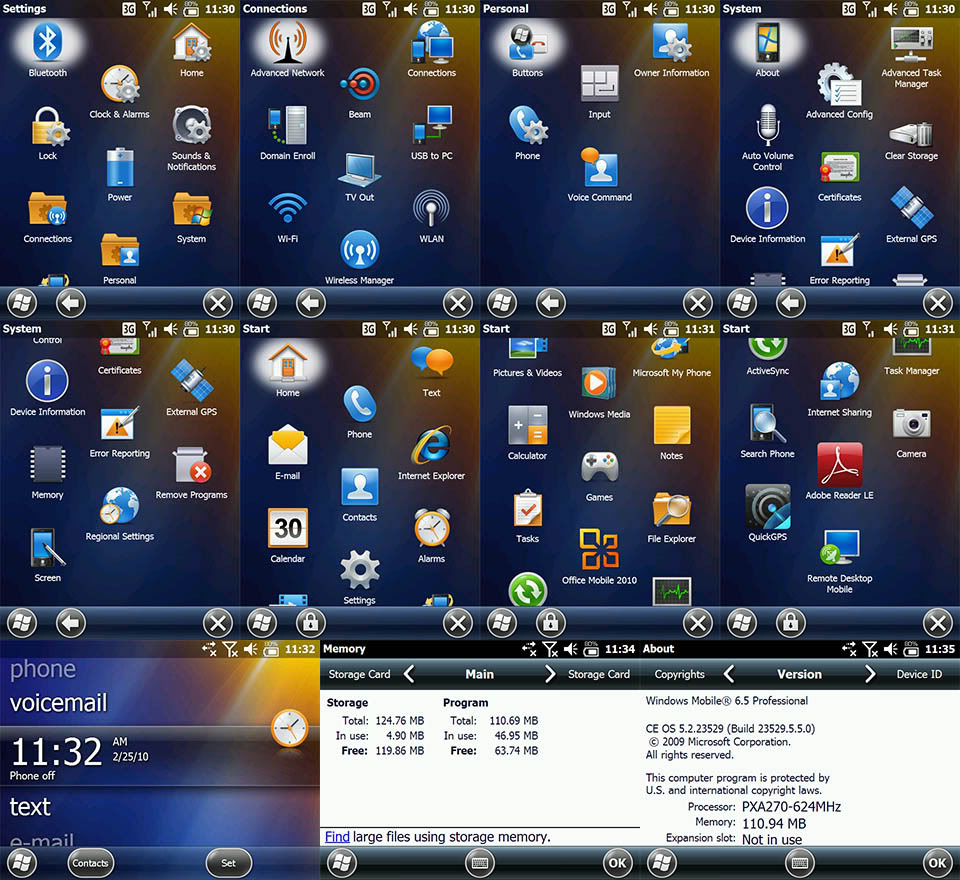This screenshot has height=880, width=960.
Task: Open the Games icon
Action: (x=599, y=468)
